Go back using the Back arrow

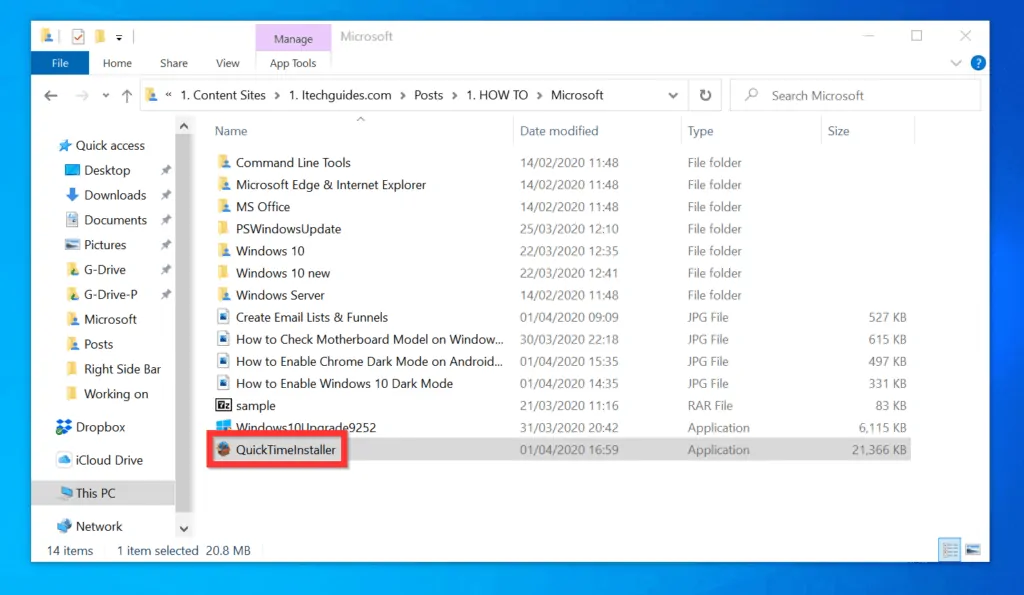point(51,96)
